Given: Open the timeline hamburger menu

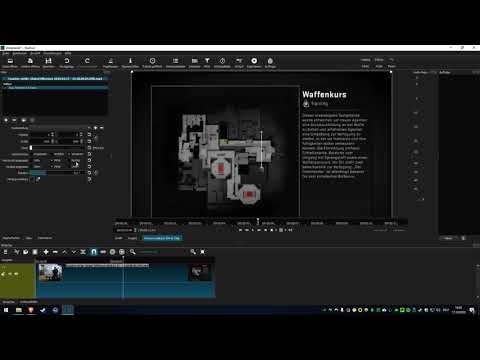Looking at the screenshot, I should (x=6, y=252).
